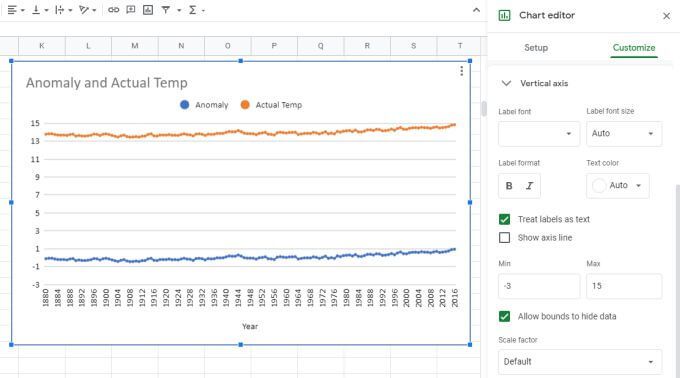Viewport: 680px width, 378px height.
Task: Click the blue Anomaly data line
Action: (250, 257)
